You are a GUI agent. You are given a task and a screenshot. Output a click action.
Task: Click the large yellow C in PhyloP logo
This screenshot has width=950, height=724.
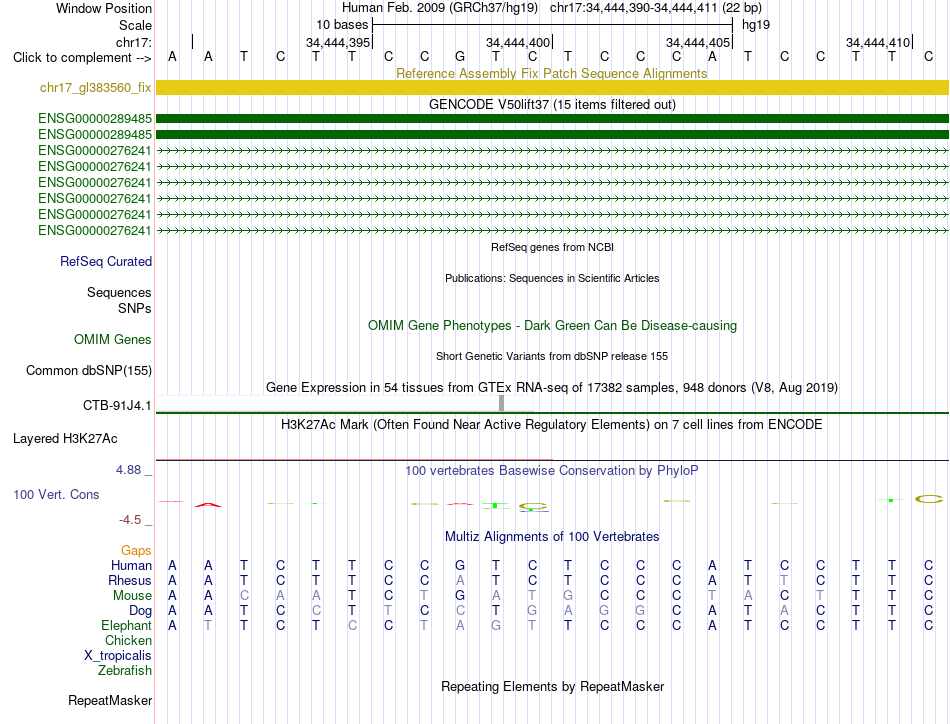pyautogui.click(x=929, y=499)
